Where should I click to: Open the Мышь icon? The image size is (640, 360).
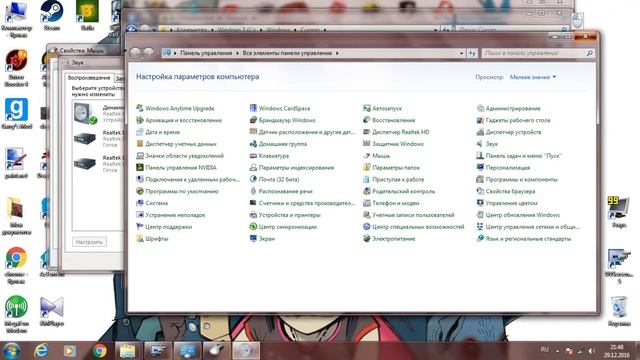click(x=367, y=156)
